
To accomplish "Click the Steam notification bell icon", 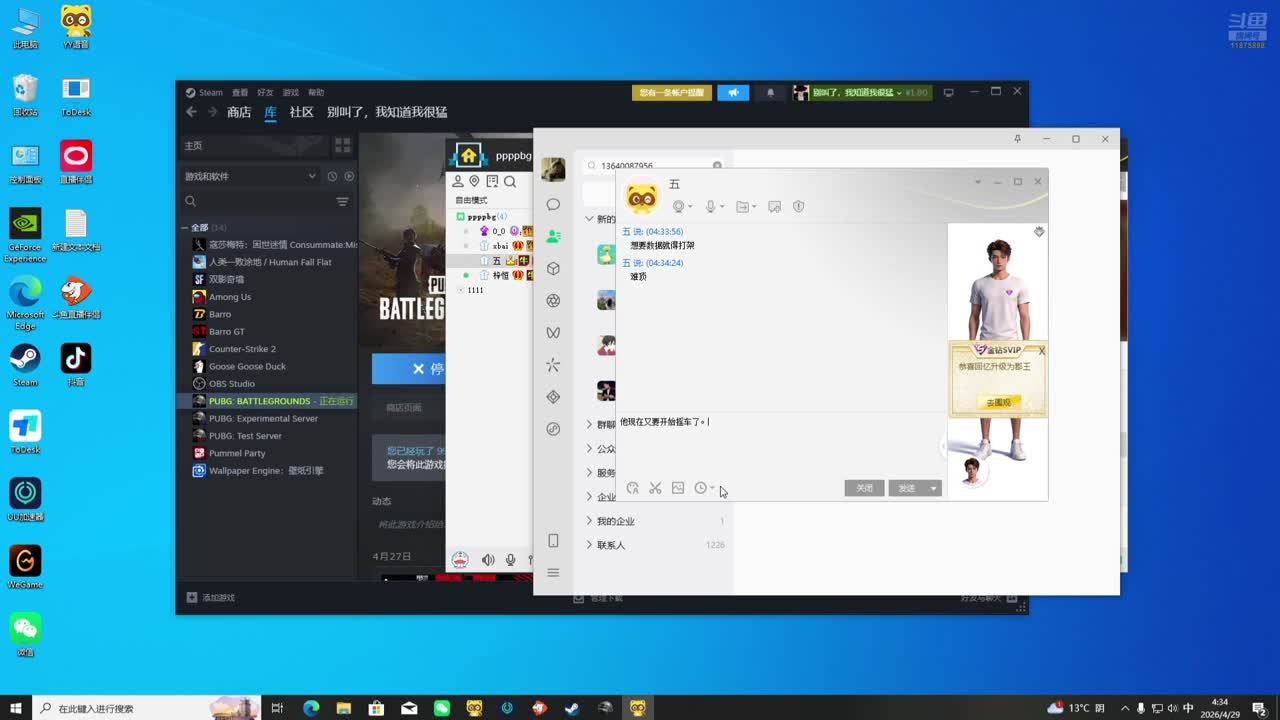I will 770,92.
